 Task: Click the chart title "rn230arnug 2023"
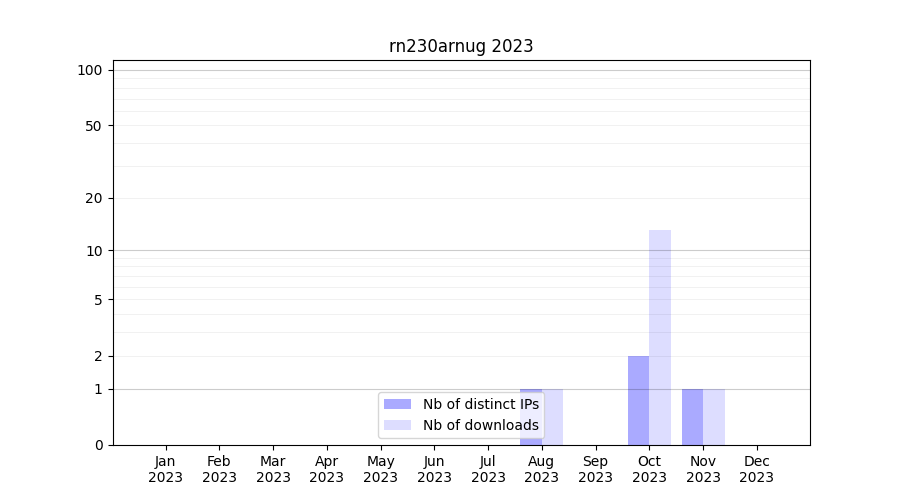(461, 46)
